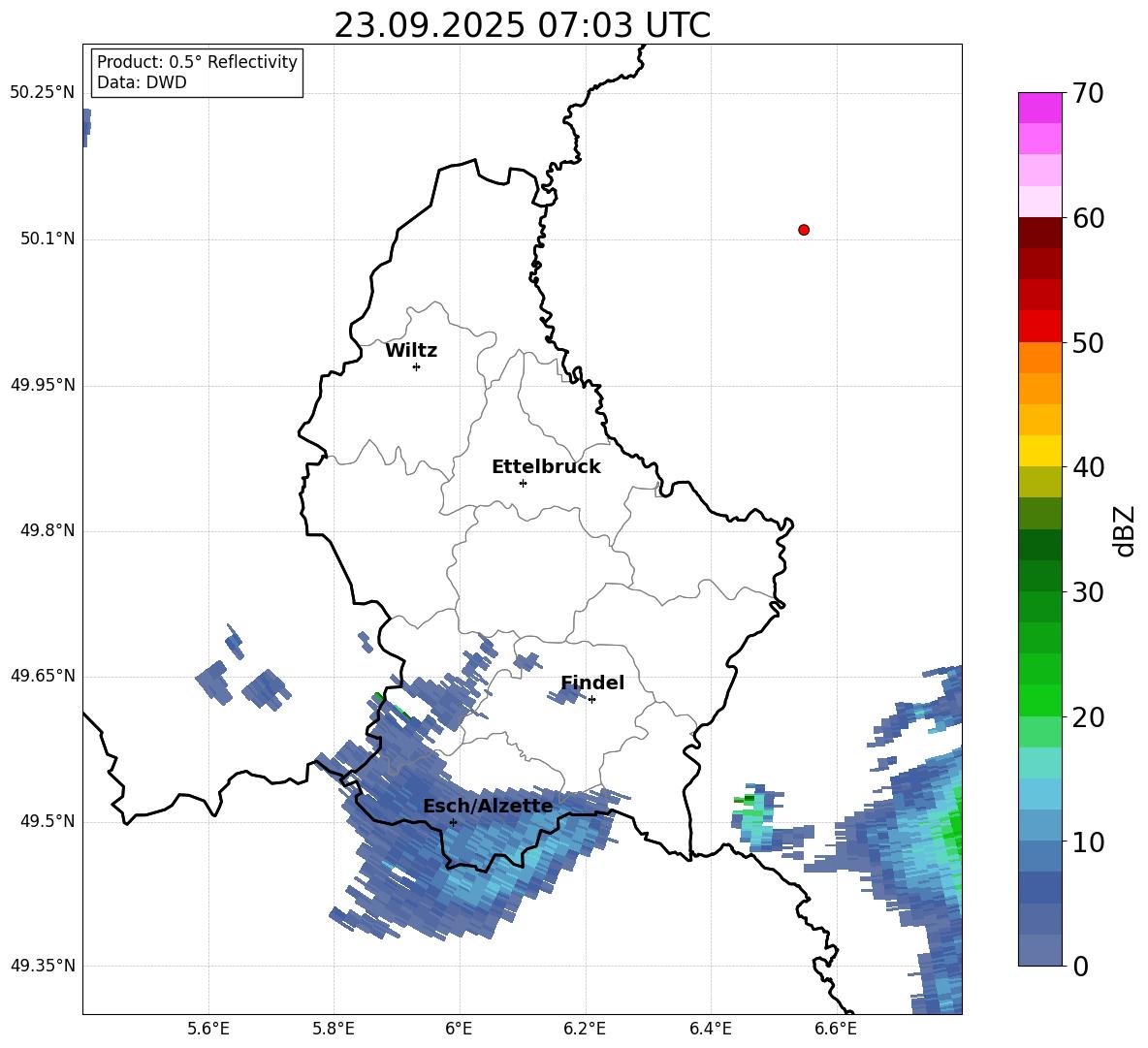Click the Findel station cross marker
The image size is (1148, 1048).
point(591,700)
